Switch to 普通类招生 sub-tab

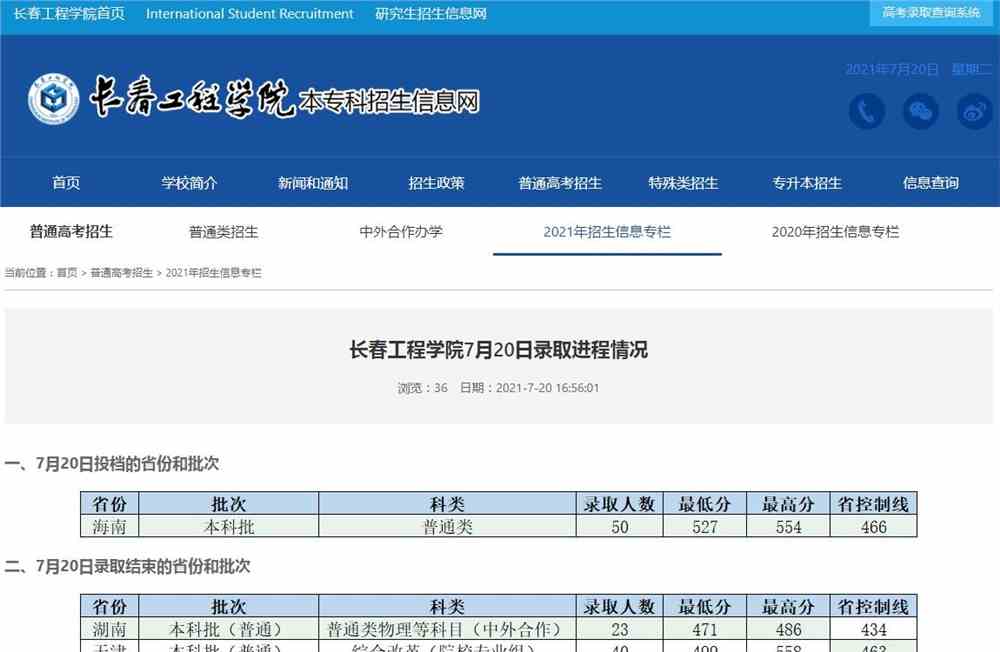click(224, 232)
